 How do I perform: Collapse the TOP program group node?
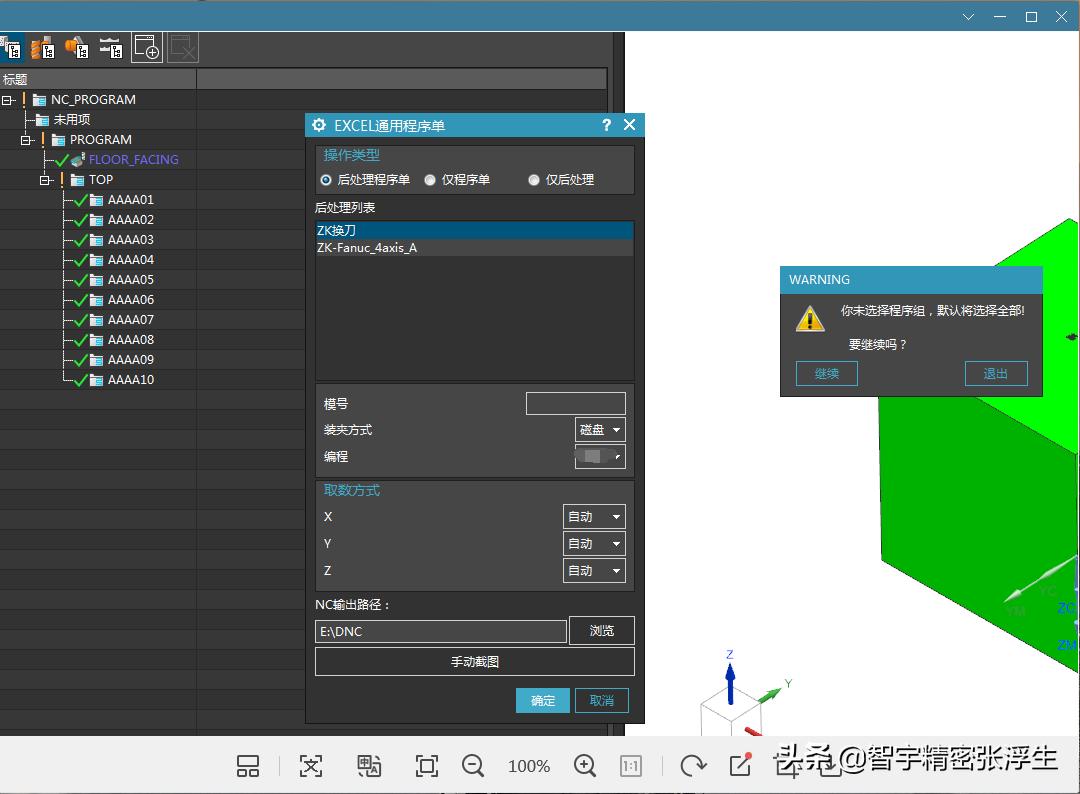(x=46, y=179)
